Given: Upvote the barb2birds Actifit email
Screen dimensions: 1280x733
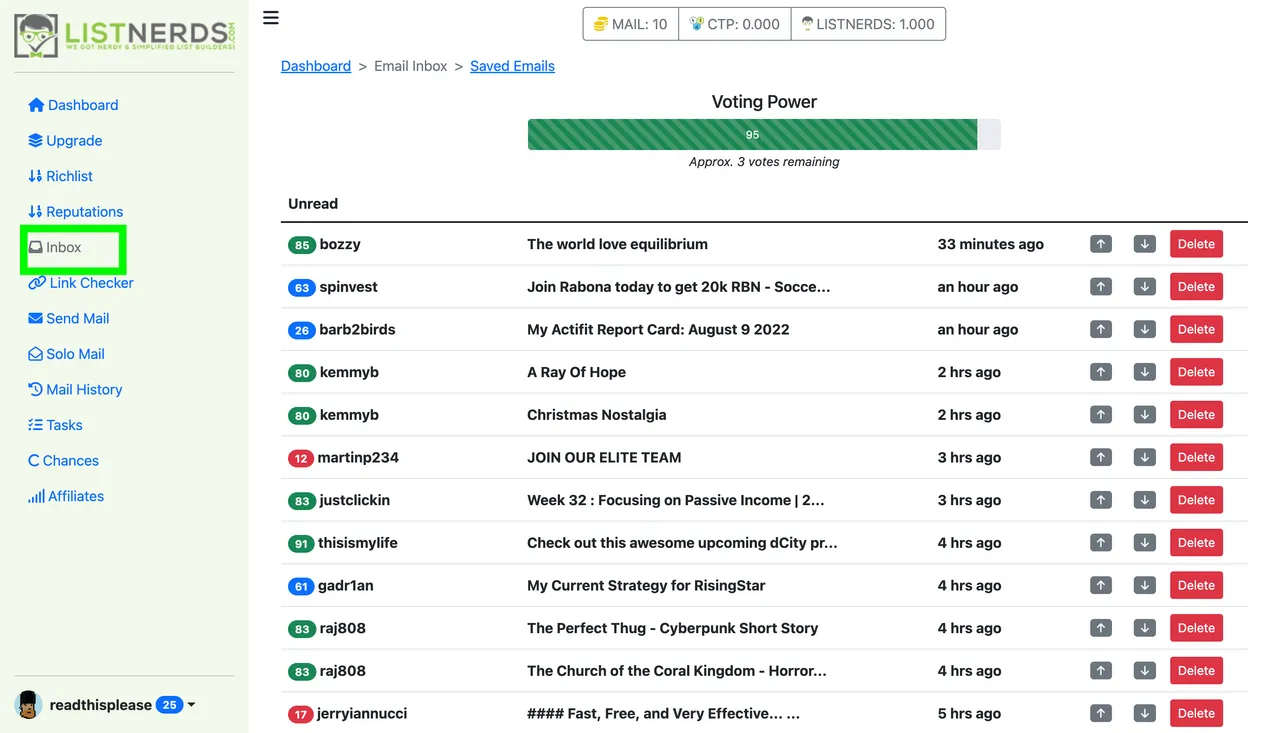Looking at the screenshot, I should point(1101,329).
